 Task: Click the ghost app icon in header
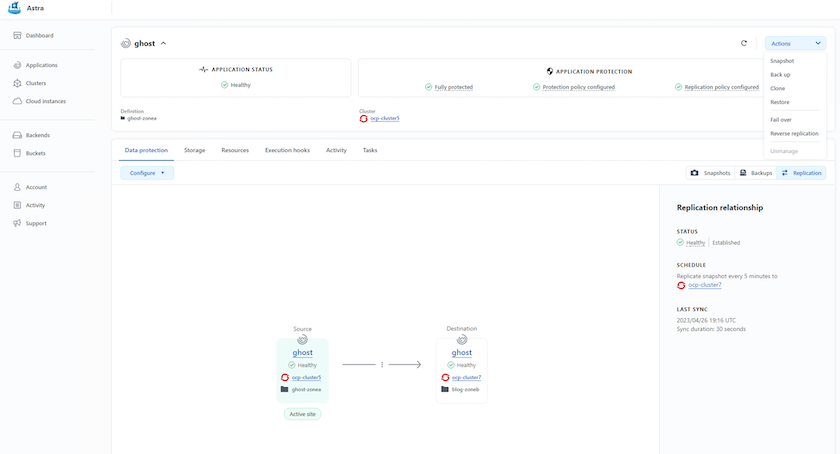click(126, 43)
